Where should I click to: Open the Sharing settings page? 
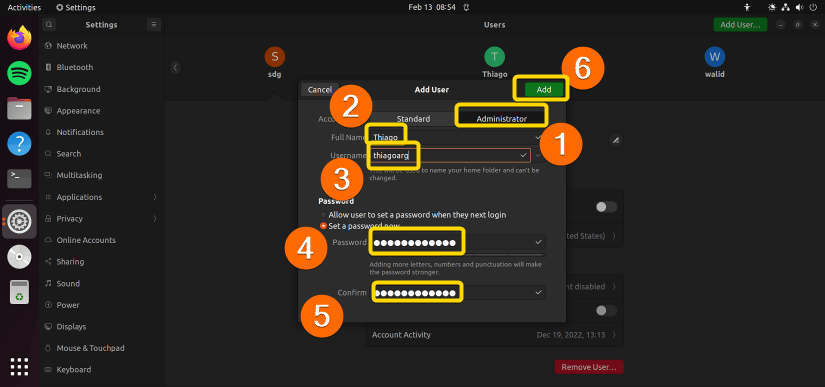tap(102, 262)
